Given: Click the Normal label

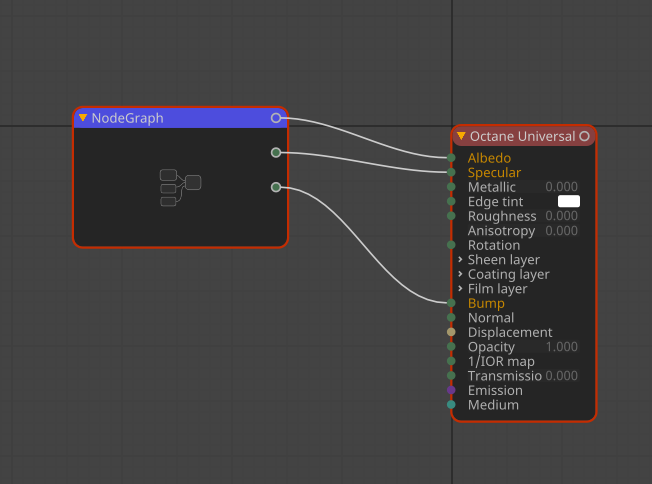Looking at the screenshot, I should tap(491, 318).
